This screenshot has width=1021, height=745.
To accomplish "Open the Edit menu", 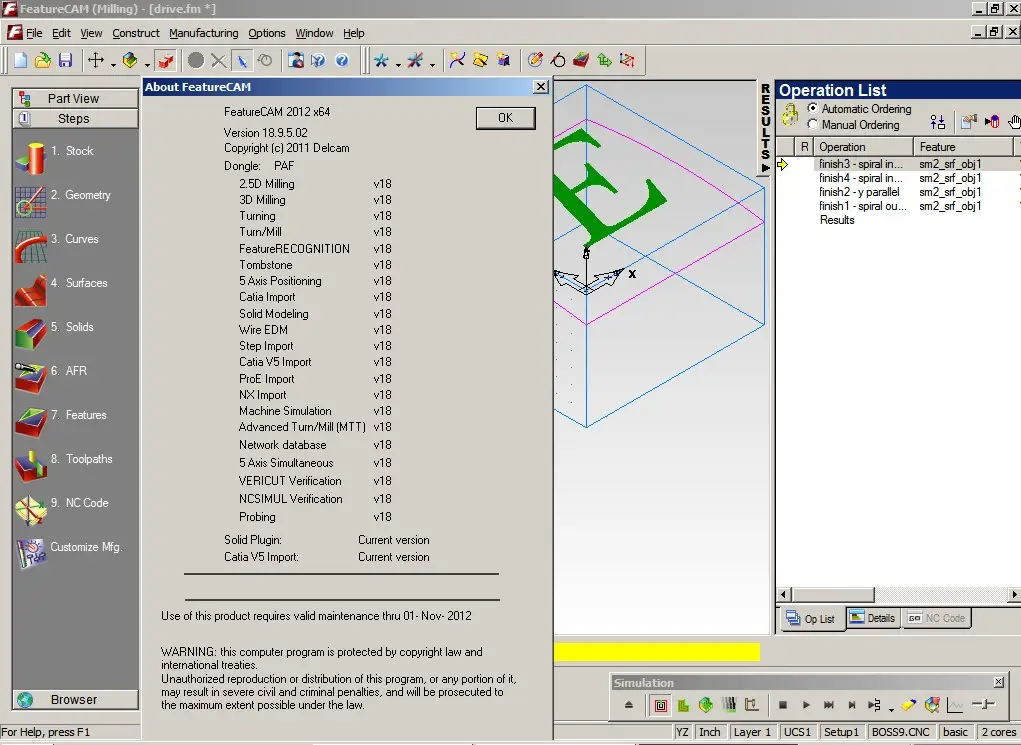I will coord(61,33).
